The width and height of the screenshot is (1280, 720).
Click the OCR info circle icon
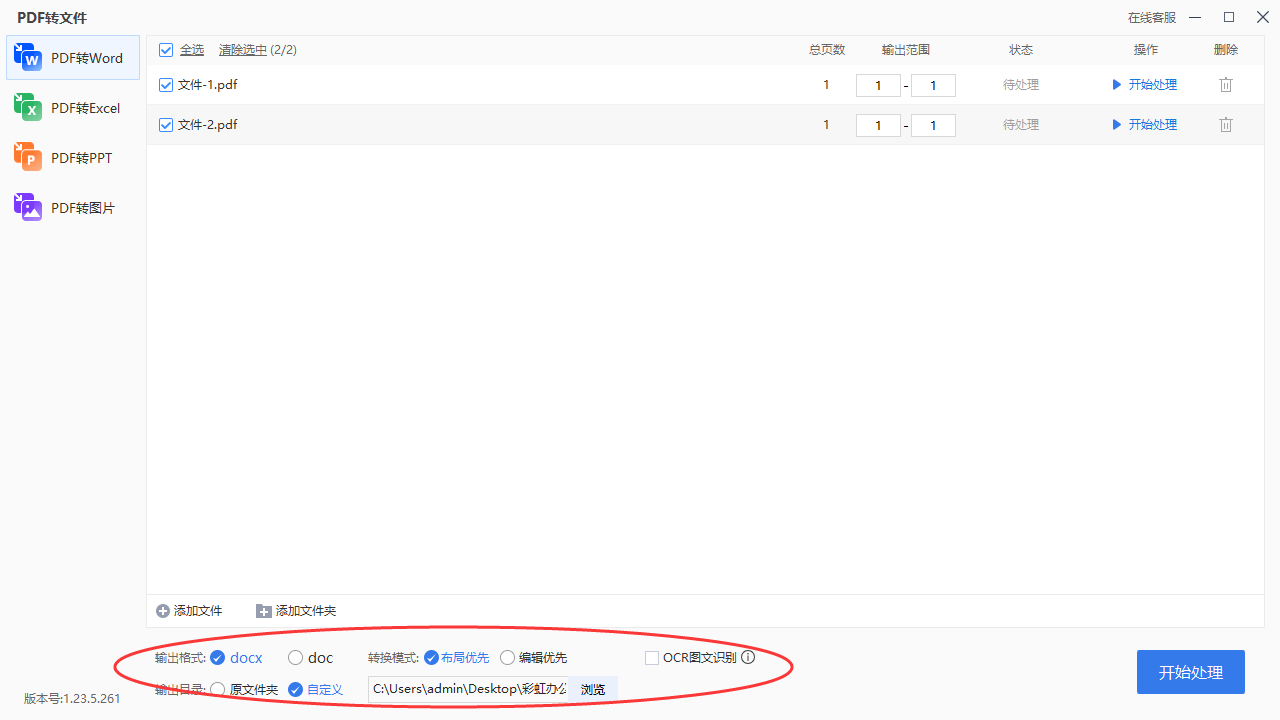[748, 657]
